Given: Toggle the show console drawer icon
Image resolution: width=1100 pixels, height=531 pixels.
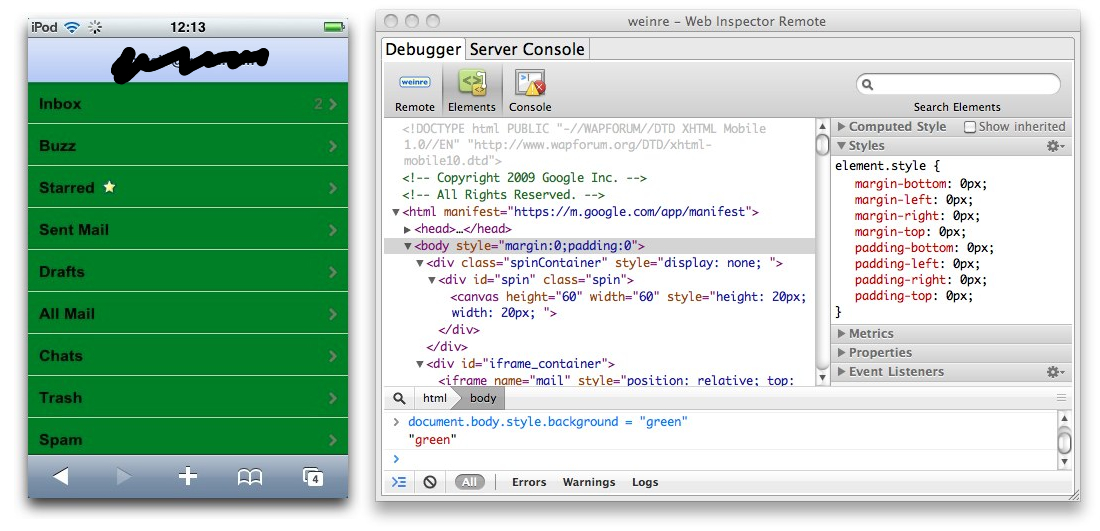Looking at the screenshot, I should click(x=399, y=482).
